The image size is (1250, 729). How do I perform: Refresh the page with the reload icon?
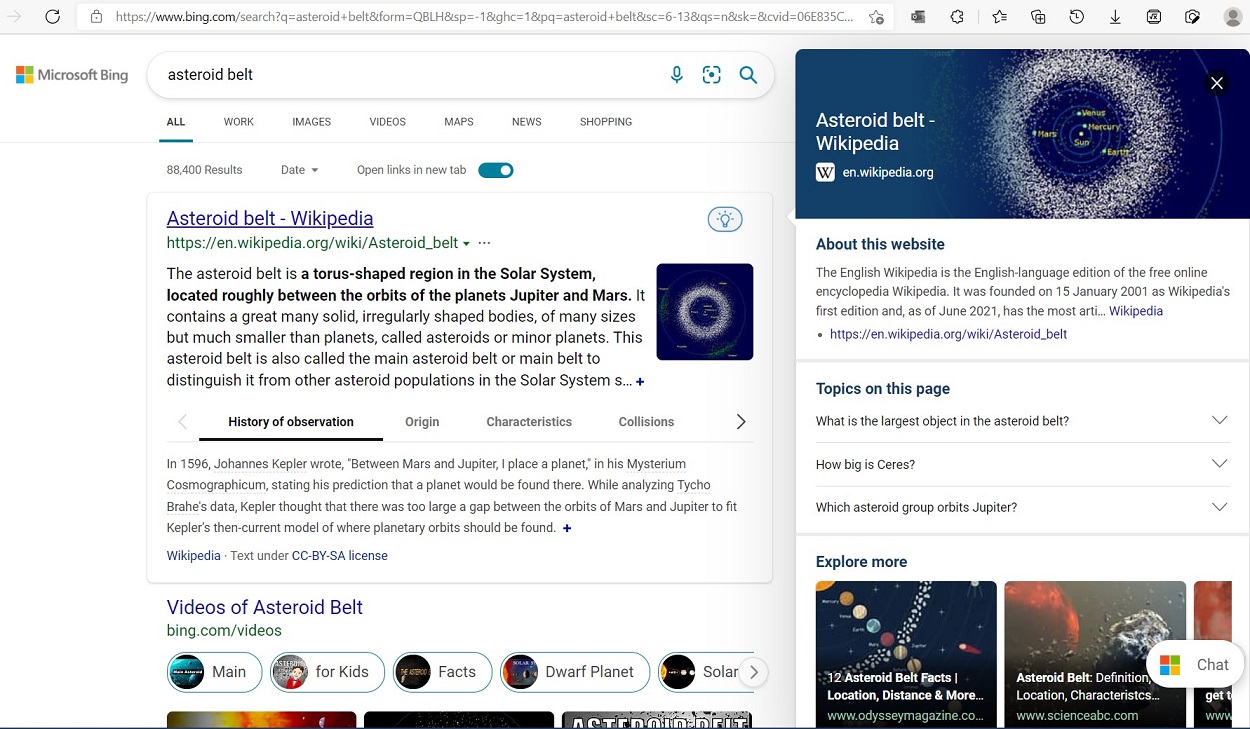(53, 17)
